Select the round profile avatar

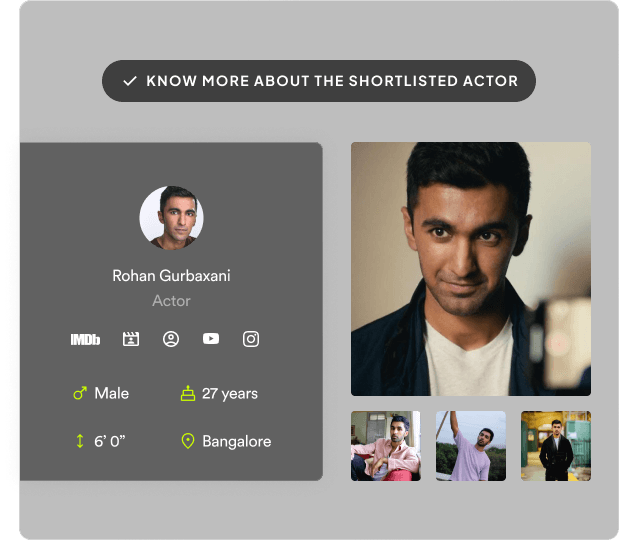click(x=171, y=216)
